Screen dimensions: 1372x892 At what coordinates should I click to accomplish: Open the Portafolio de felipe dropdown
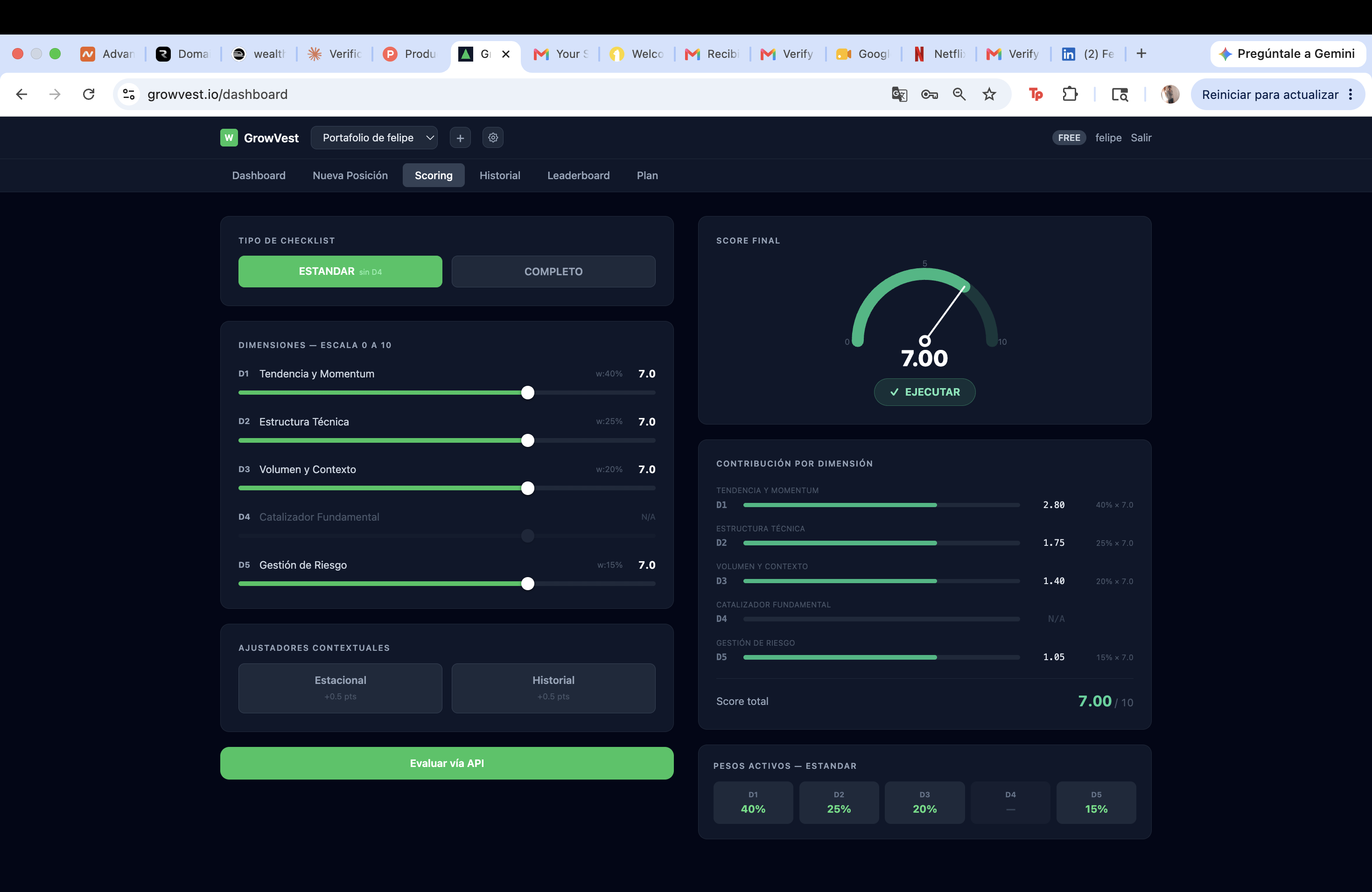pyautogui.click(x=374, y=138)
